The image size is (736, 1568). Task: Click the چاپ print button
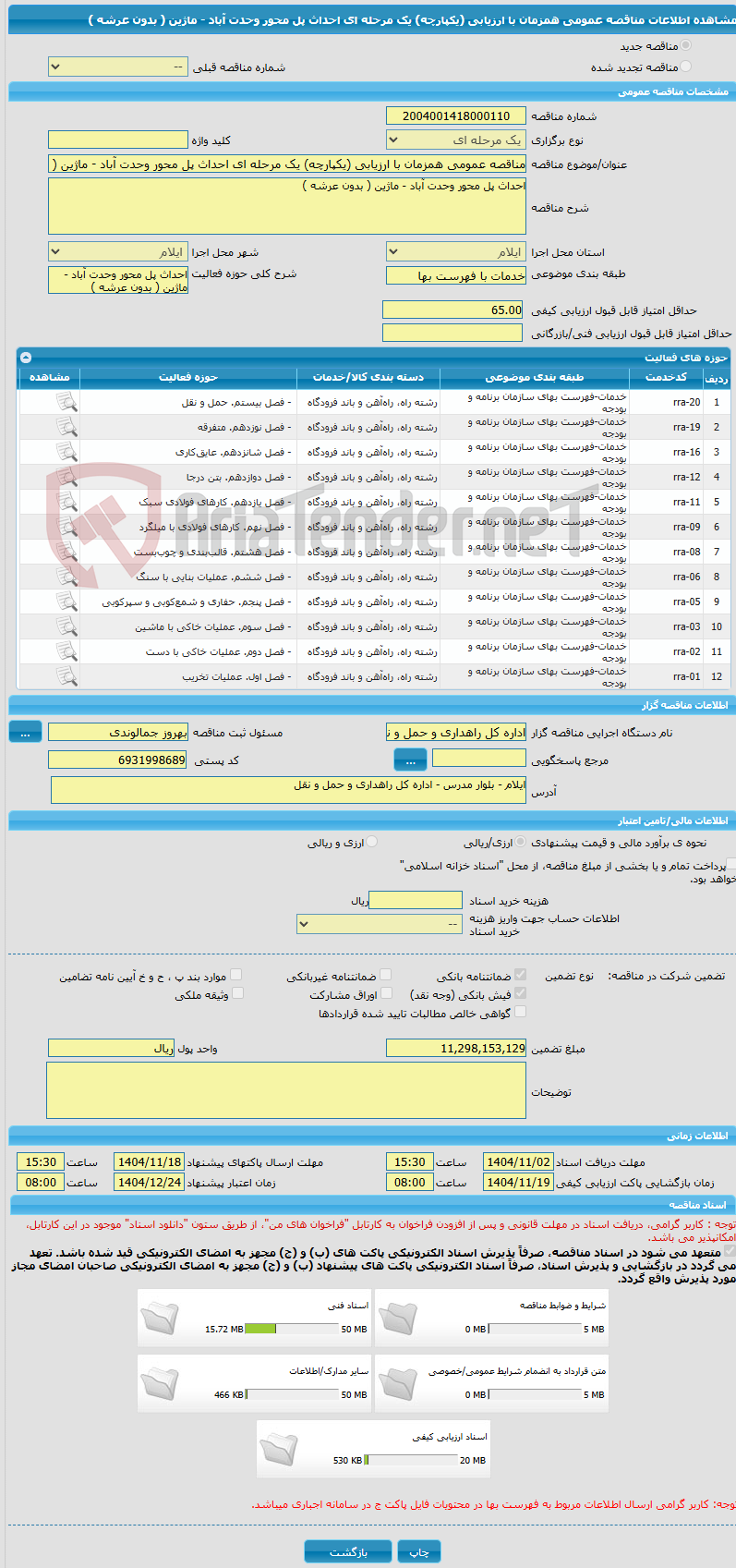419,1551
